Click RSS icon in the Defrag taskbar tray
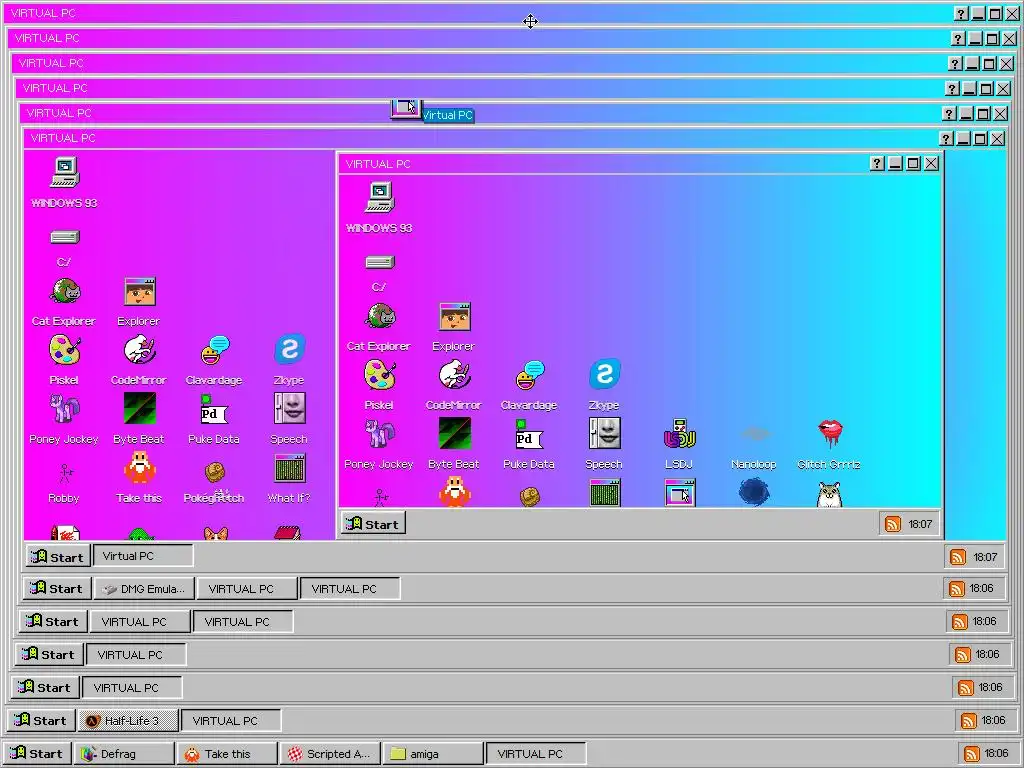1024x768 pixels. point(972,754)
